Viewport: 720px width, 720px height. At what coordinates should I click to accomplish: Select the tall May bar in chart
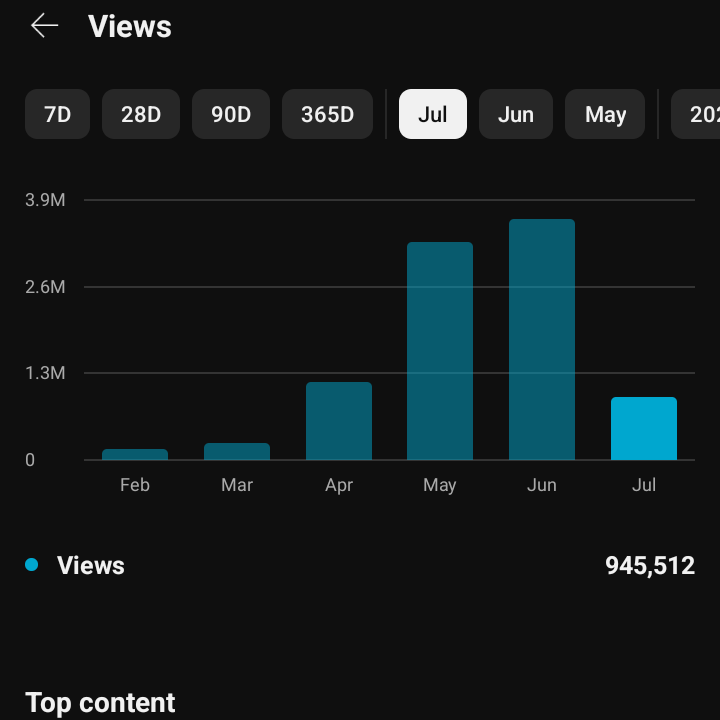point(440,351)
